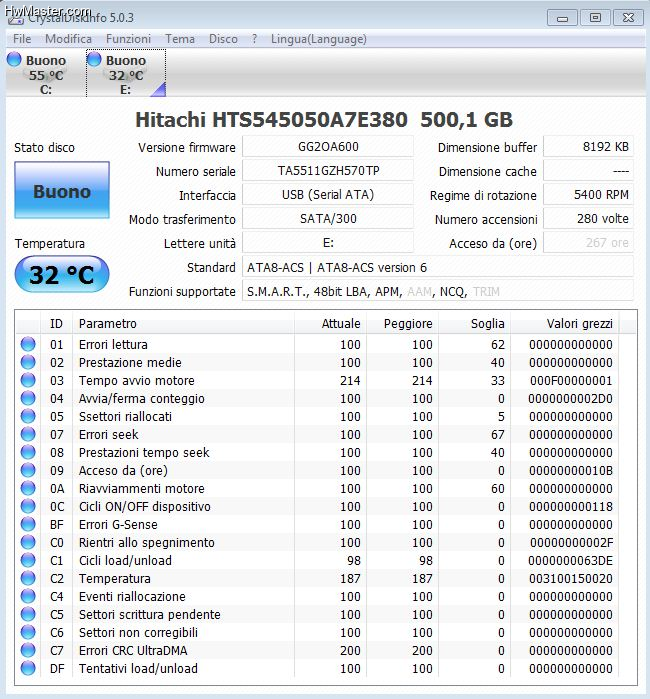The height and width of the screenshot is (699, 650).
Task: Click the serial number field TA5511GZH570TP
Action: [x=328, y=171]
